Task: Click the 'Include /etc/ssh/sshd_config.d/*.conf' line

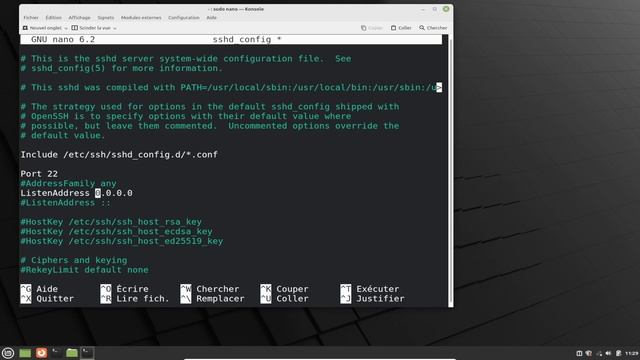Action: coord(119,155)
